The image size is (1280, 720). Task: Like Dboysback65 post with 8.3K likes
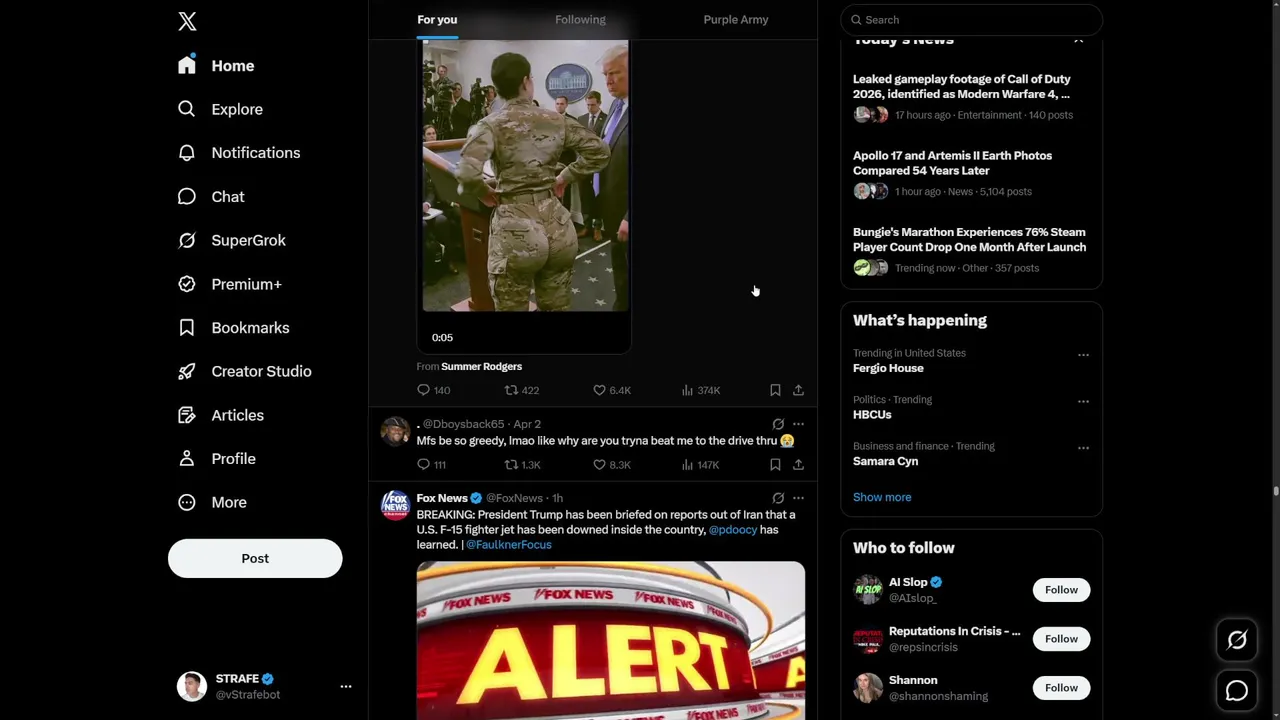(x=612, y=465)
